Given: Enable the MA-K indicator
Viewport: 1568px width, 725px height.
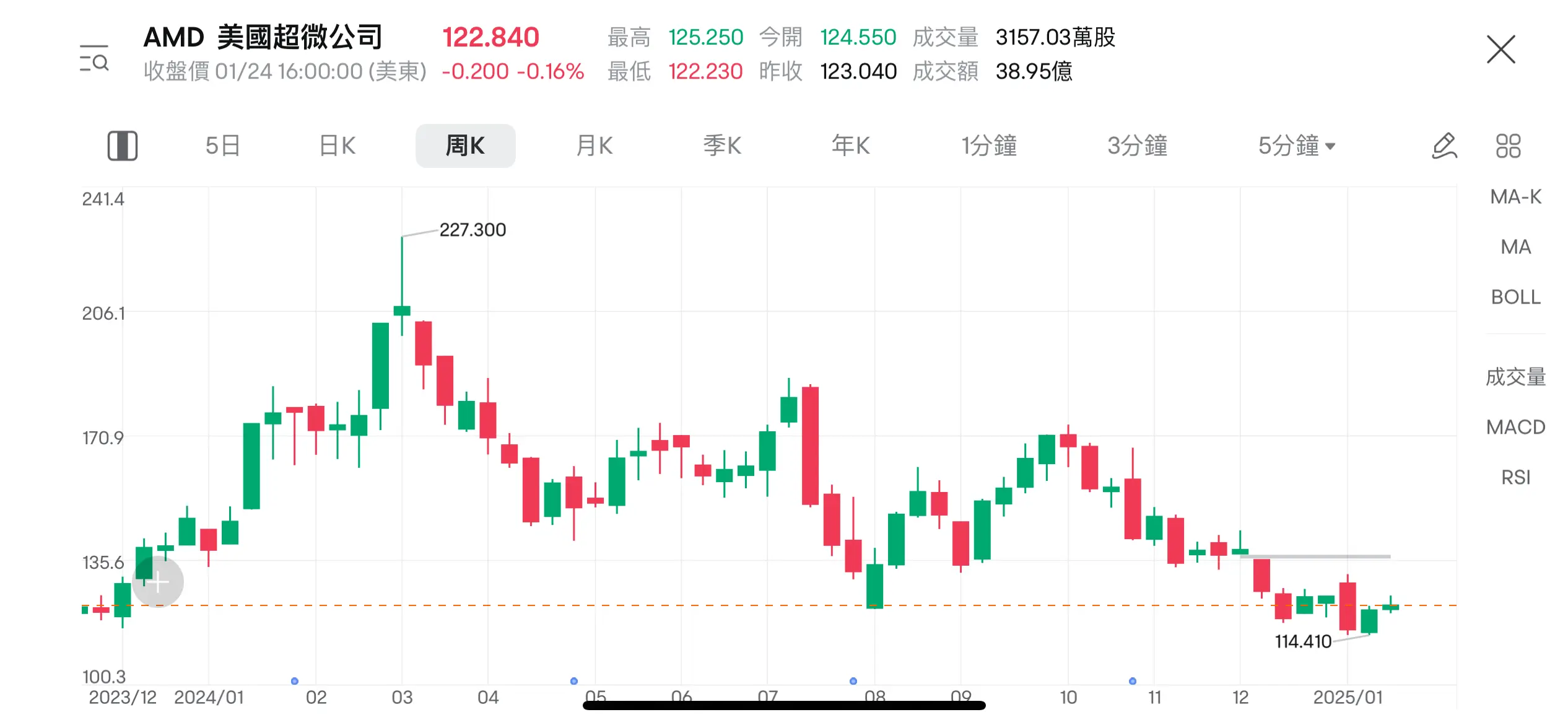Looking at the screenshot, I should point(1516,197).
